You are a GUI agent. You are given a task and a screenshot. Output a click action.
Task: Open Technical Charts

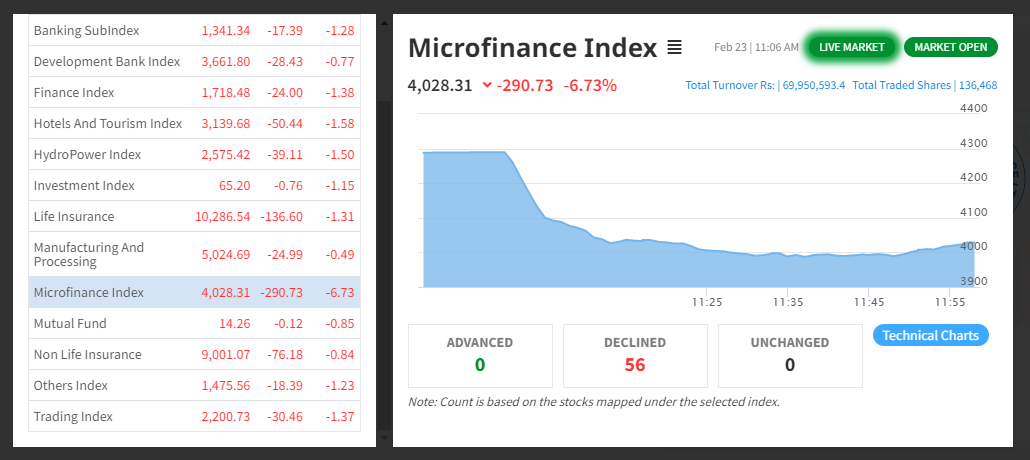click(x=930, y=335)
